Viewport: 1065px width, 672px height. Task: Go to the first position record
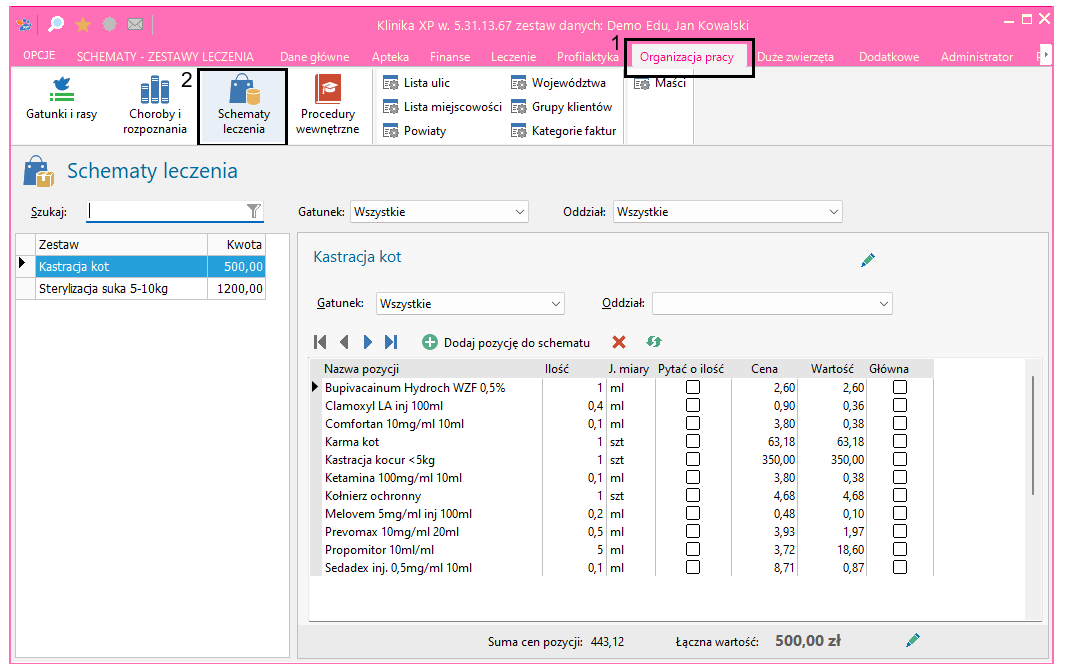(320, 342)
